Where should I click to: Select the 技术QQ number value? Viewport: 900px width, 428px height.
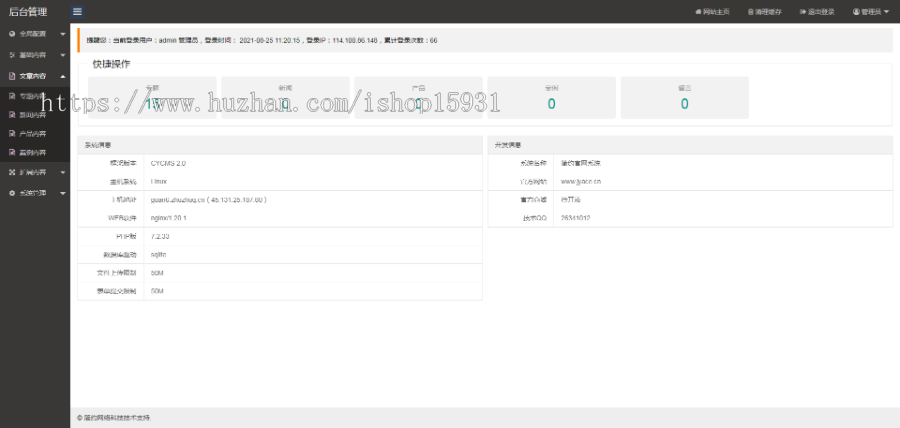click(575, 218)
